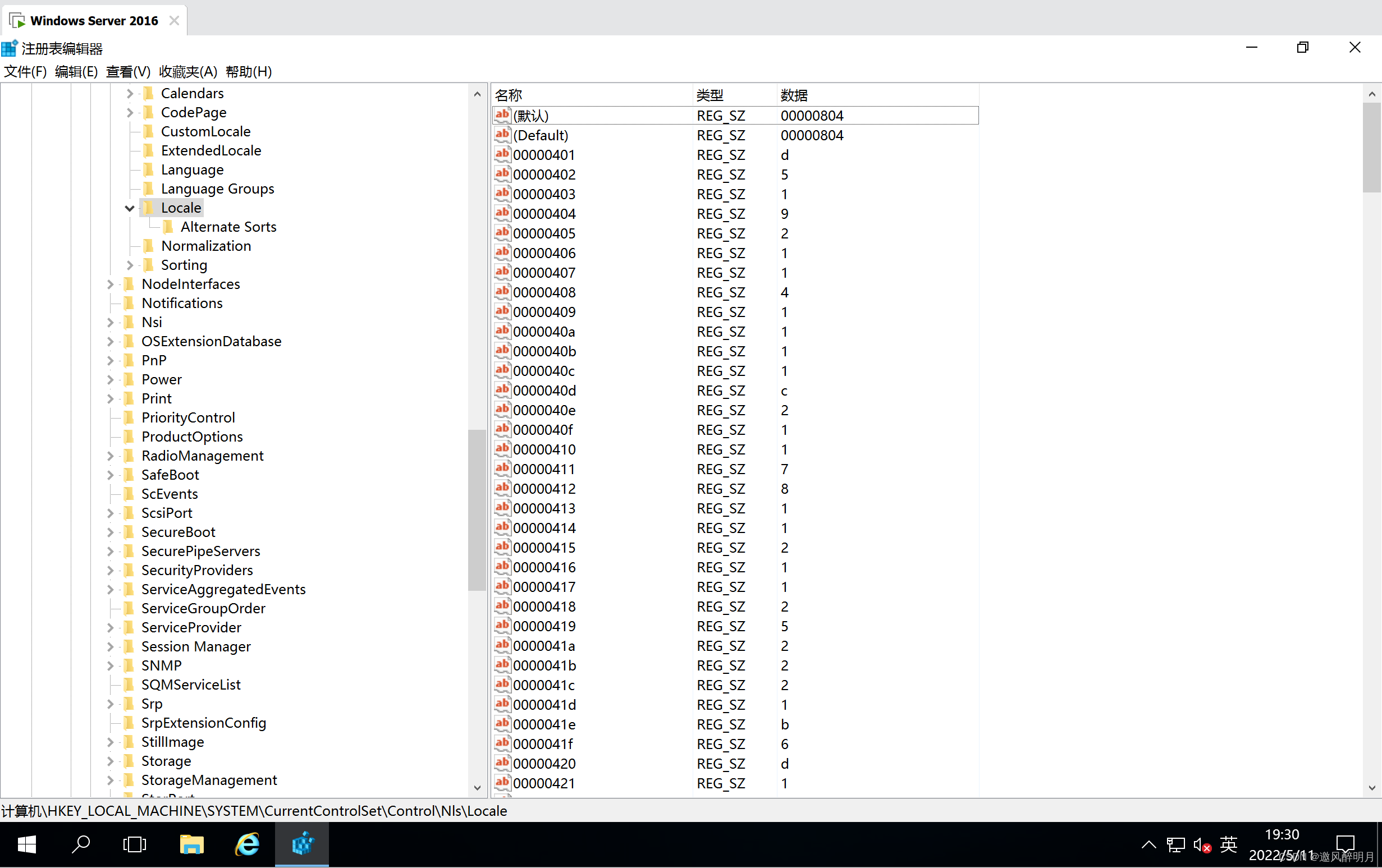Click string icon of value 00000411
This screenshot has height=868, width=1382.
click(502, 469)
